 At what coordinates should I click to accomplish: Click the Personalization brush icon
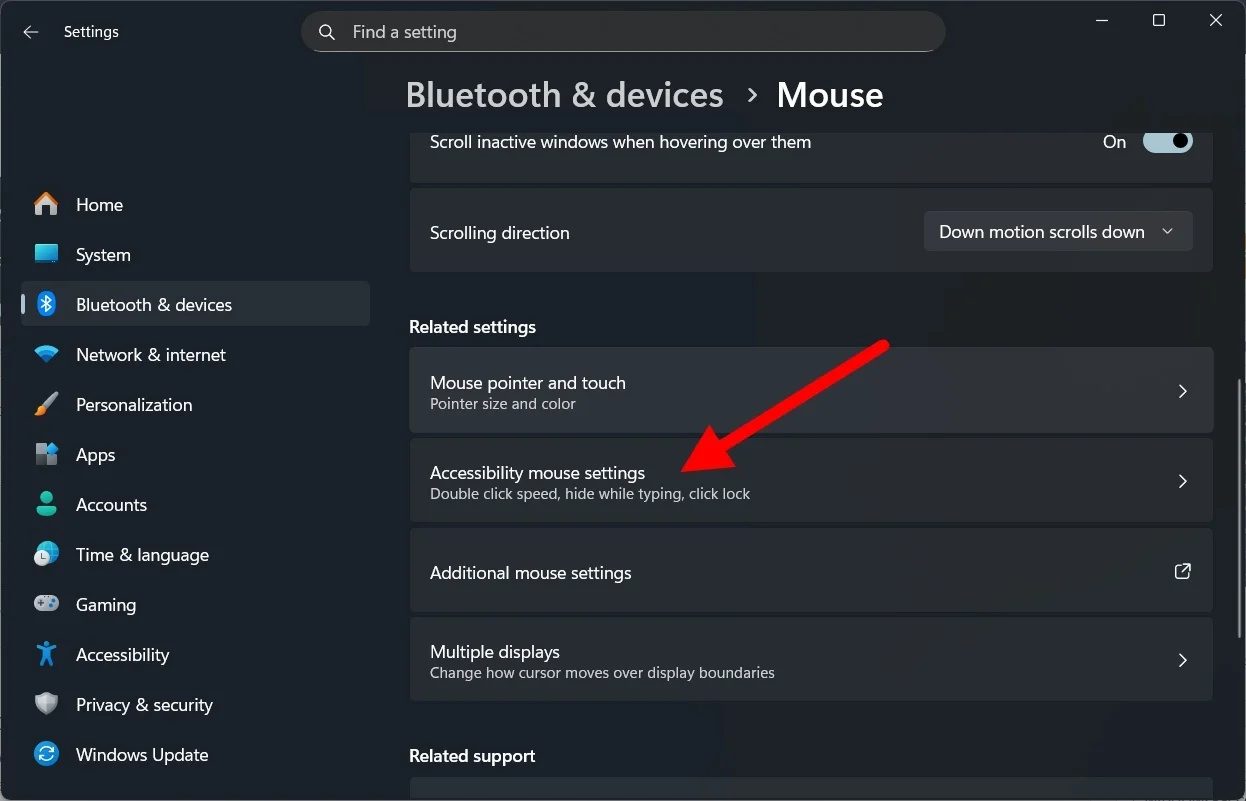[46, 404]
